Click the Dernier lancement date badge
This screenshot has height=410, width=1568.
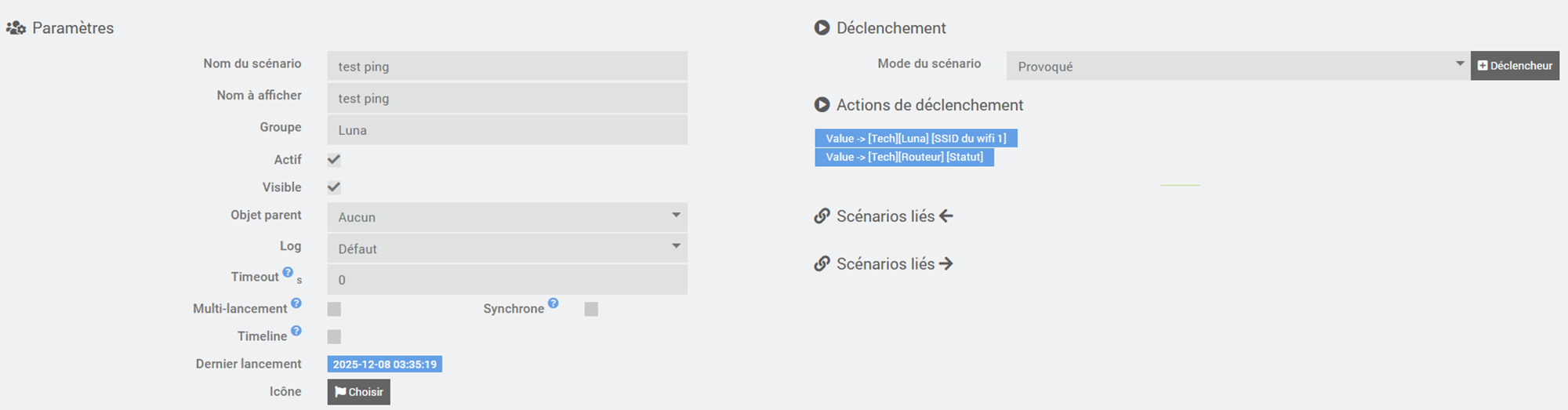(384, 365)
